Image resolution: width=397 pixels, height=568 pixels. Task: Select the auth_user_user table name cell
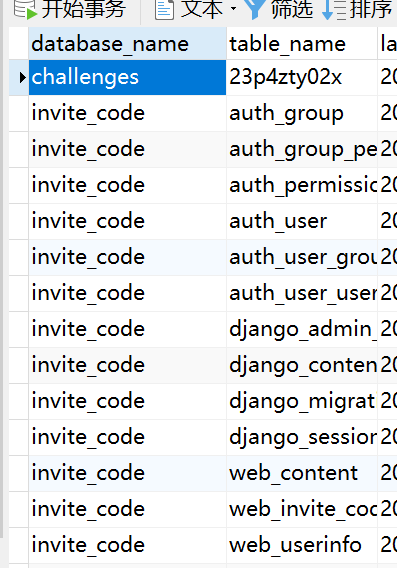[x=302, y=293]
